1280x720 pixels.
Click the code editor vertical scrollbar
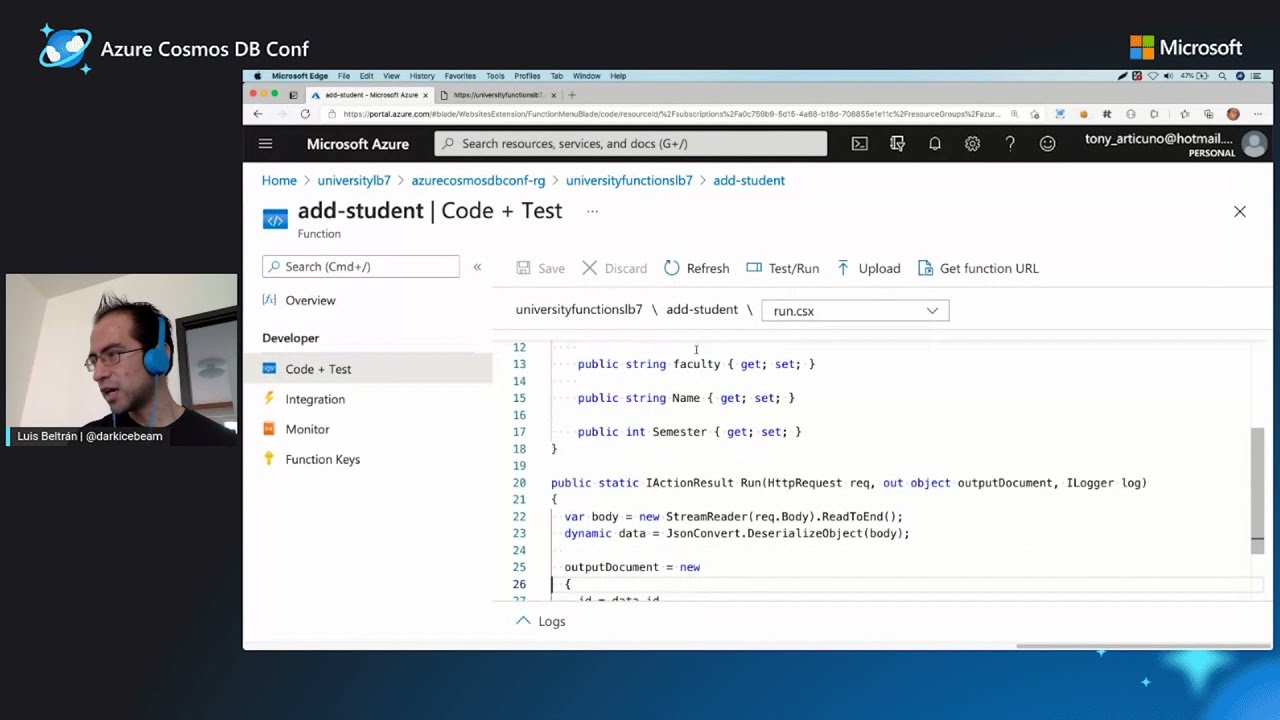(x=1257, y=490)
